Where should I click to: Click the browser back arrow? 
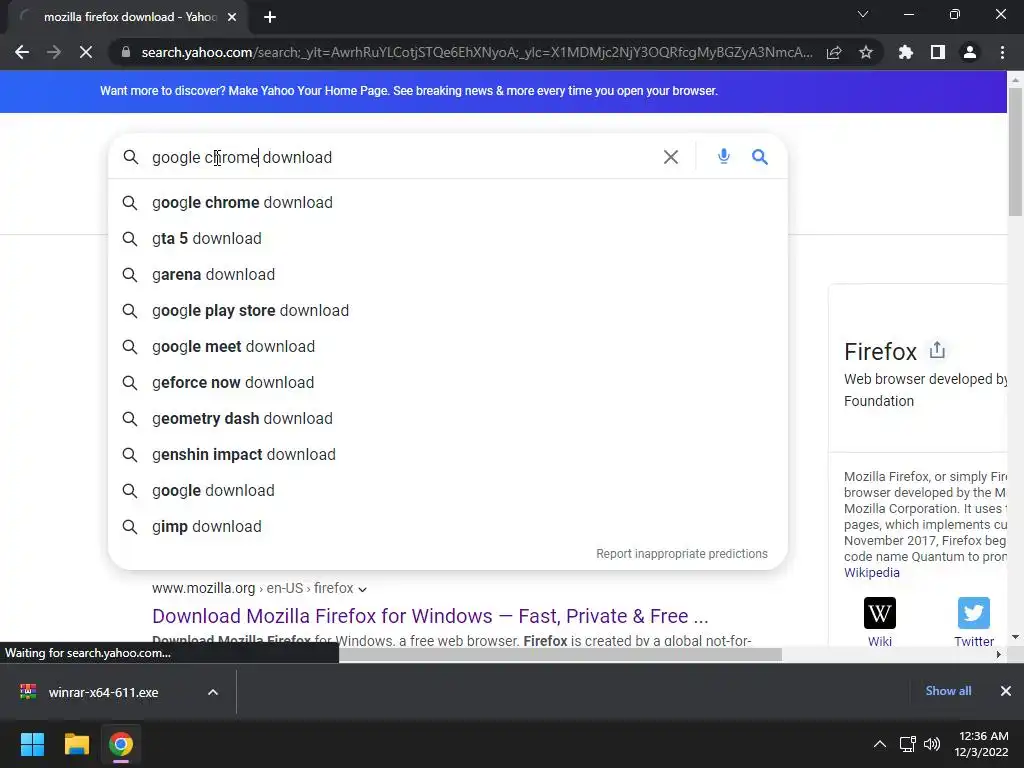[x=22, y=52]
